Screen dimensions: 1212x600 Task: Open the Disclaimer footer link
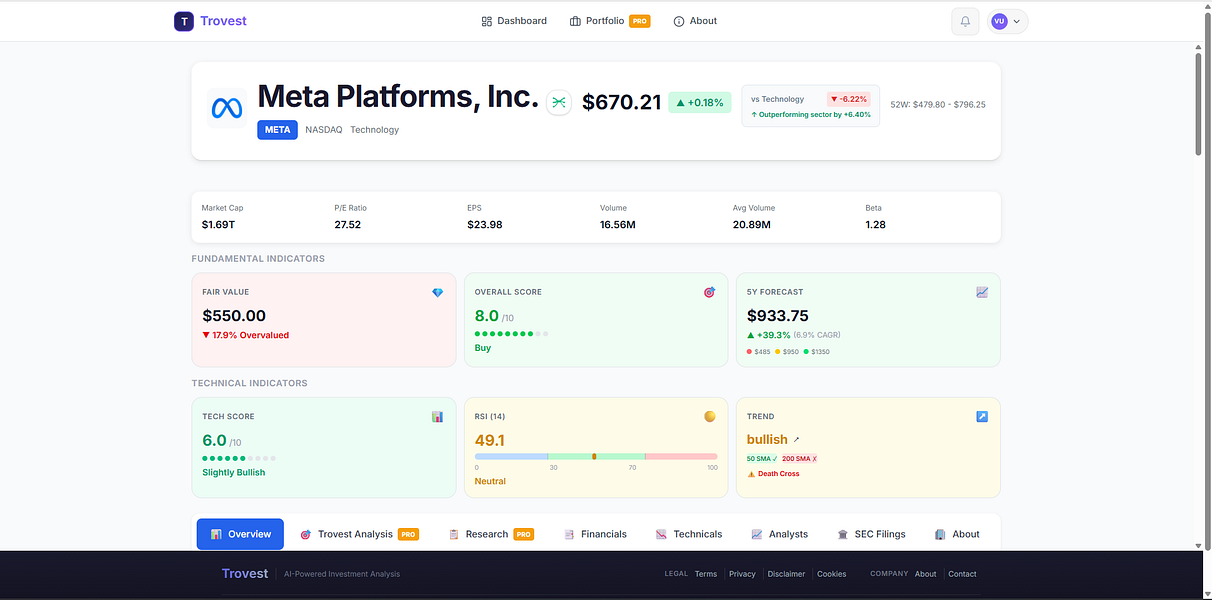(786, 574)
